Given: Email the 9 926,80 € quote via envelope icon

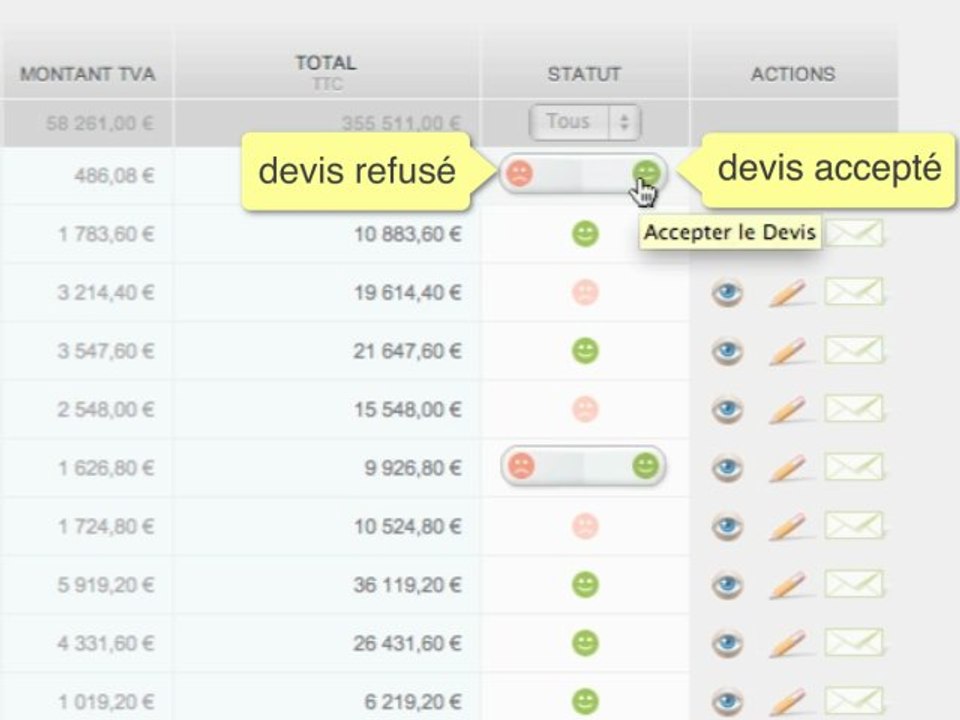Looking at the screenshot, I should point(854,467).
